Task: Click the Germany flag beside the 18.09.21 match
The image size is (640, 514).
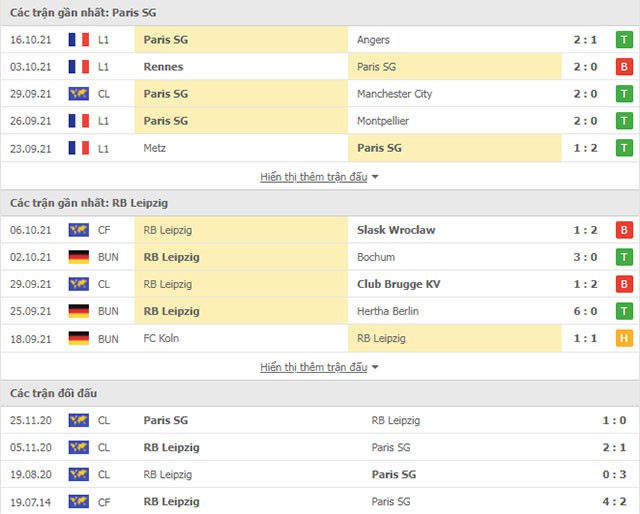Action: click(79, 338)
